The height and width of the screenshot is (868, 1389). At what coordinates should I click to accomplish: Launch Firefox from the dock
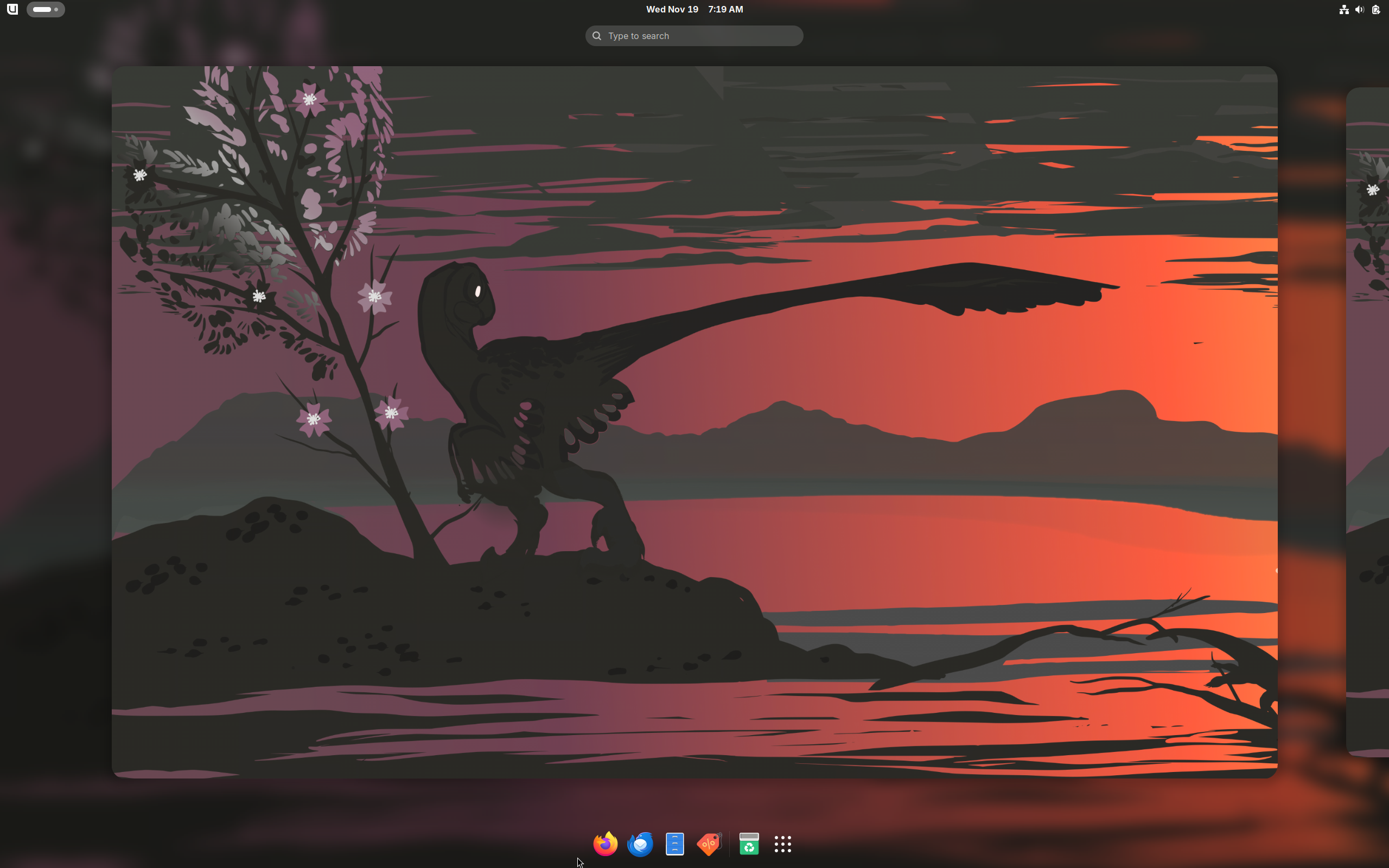pyautogui.click(x=605, y=844)
